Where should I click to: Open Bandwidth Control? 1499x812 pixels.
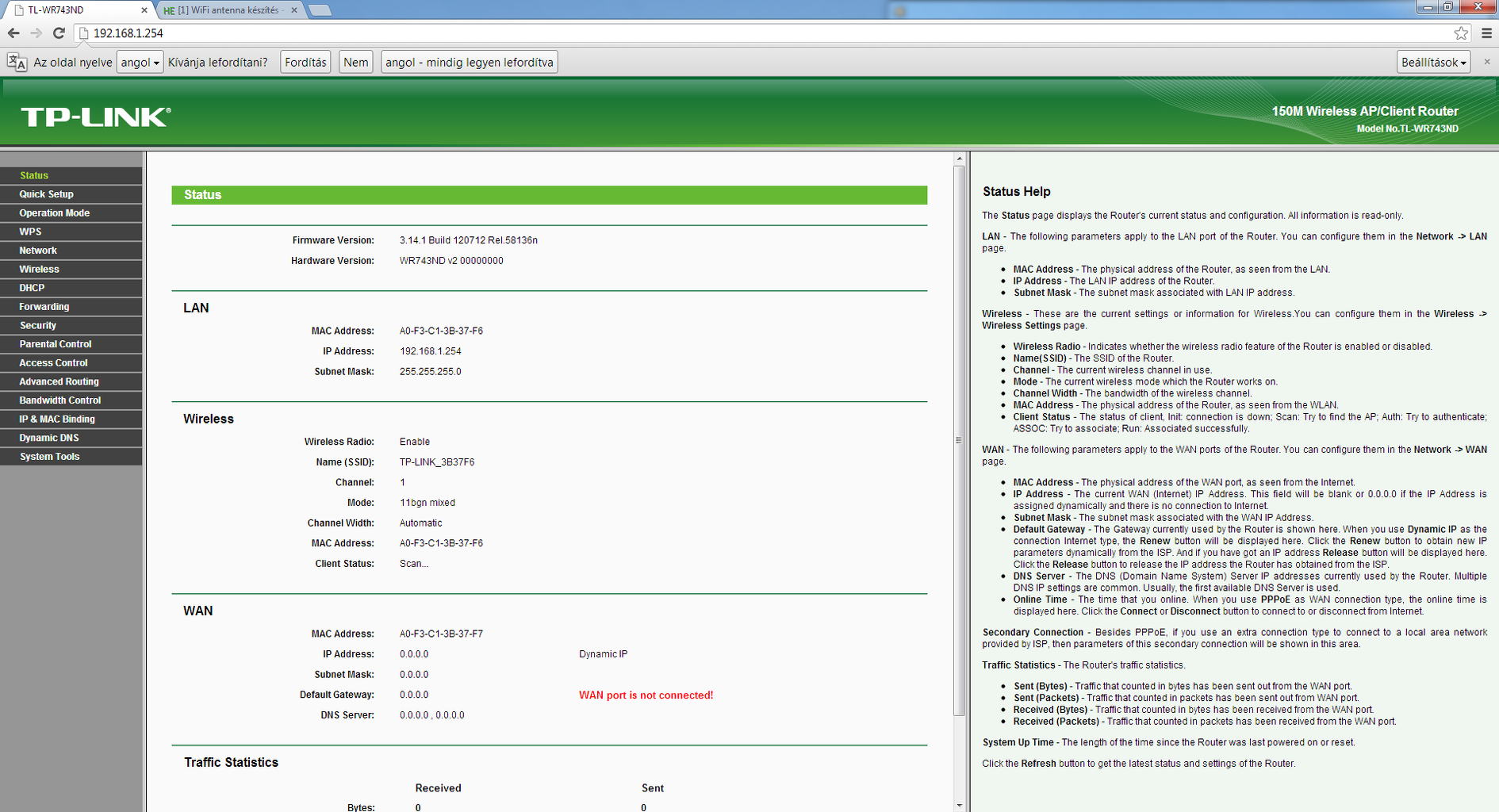click(x=71, y=400)
